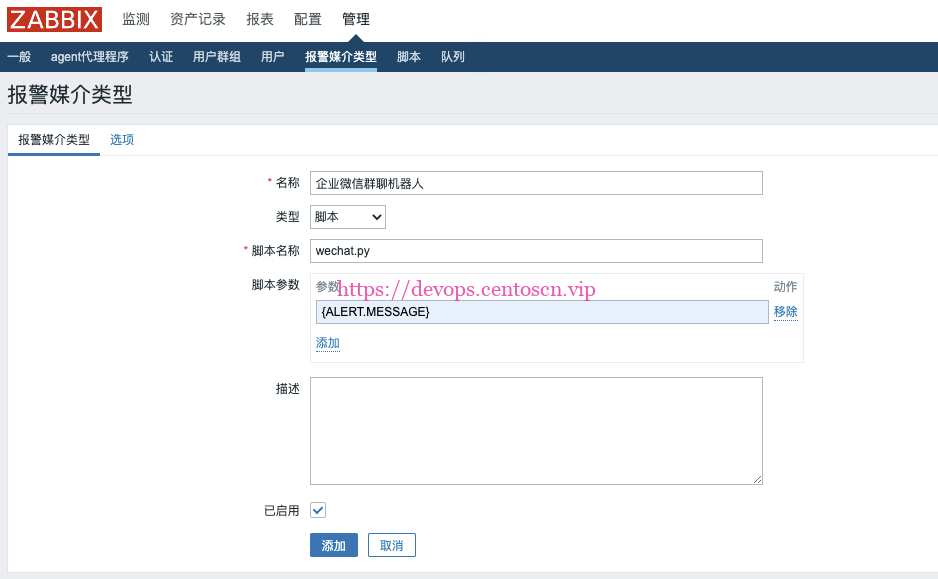Open the 用户 (Users) section

(271, 56)
